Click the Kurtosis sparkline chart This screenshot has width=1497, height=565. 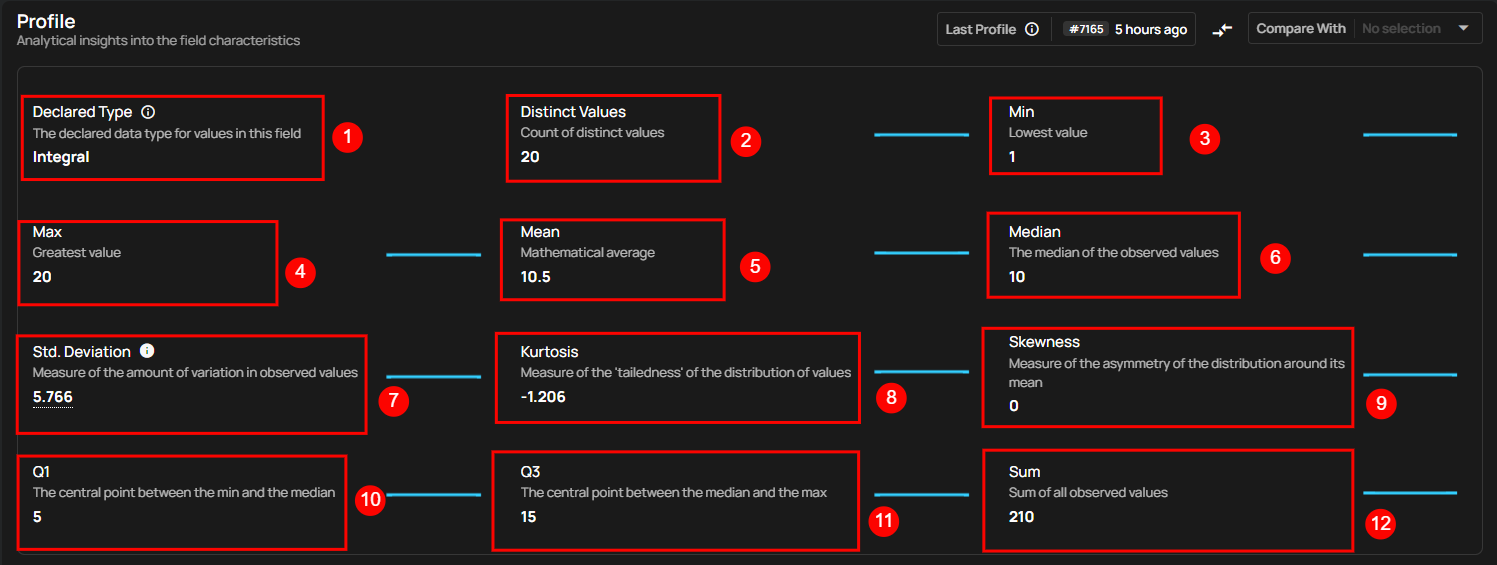pos(921,372)
